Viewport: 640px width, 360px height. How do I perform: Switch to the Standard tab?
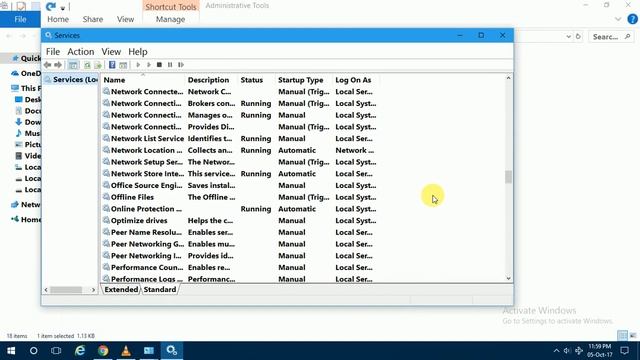(x=160, y=289)
